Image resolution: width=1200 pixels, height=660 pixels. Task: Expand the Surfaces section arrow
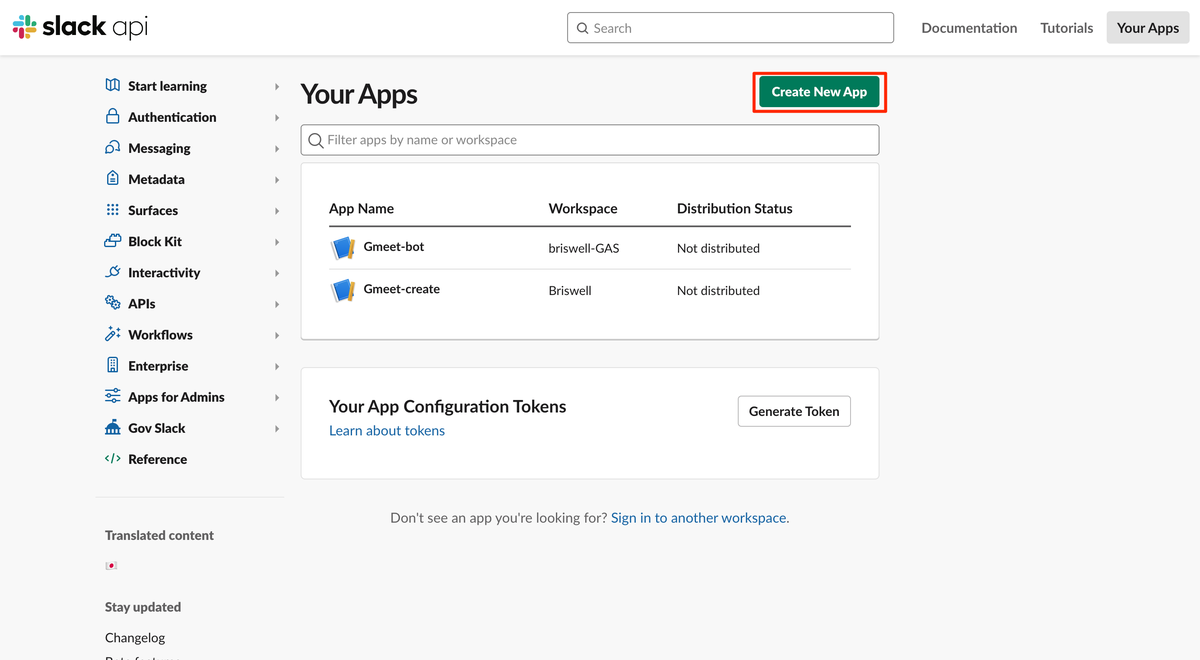coord(277,211)
